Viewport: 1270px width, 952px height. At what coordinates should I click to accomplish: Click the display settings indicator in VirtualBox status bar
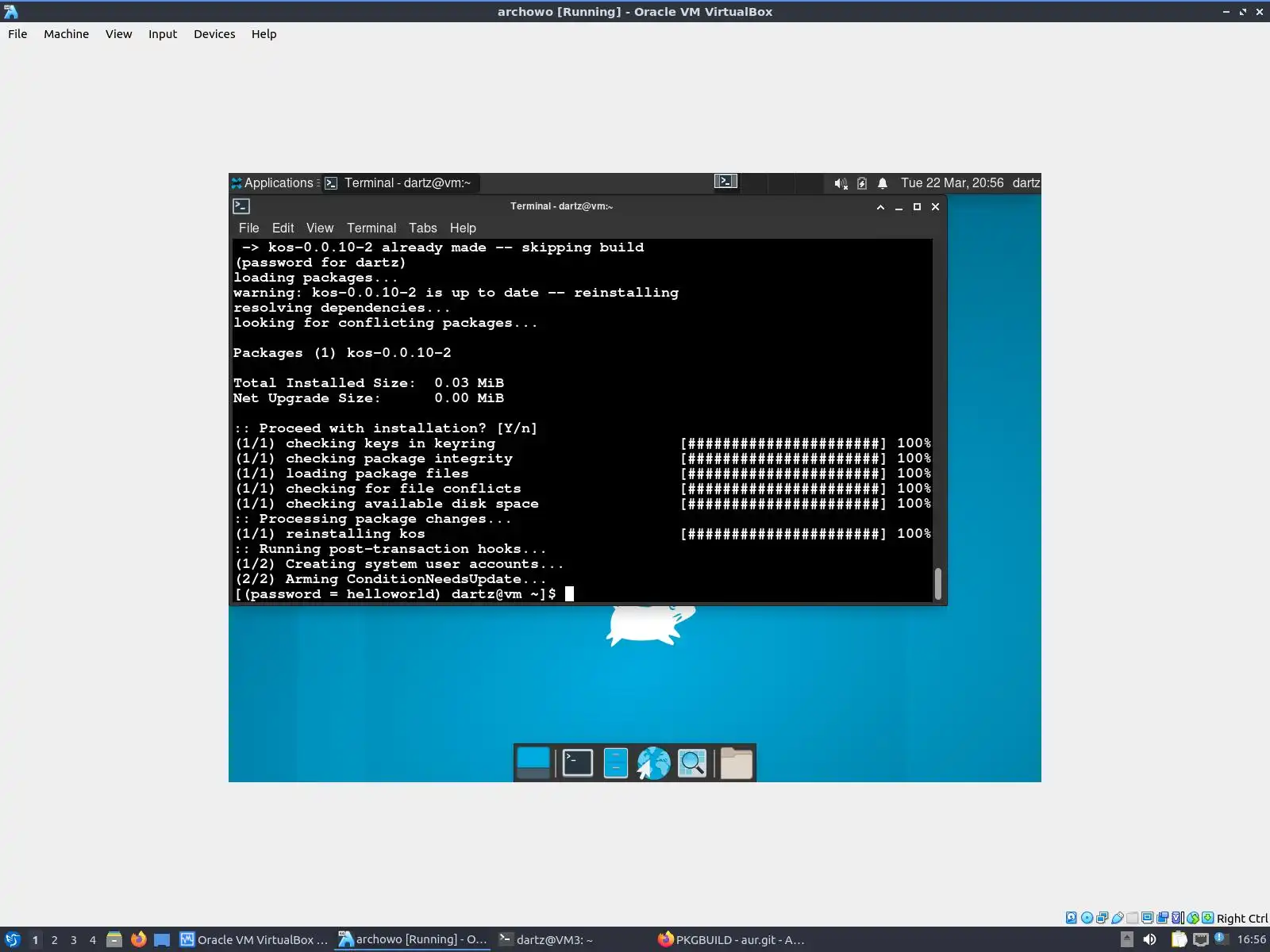[x=1148, y=918]
